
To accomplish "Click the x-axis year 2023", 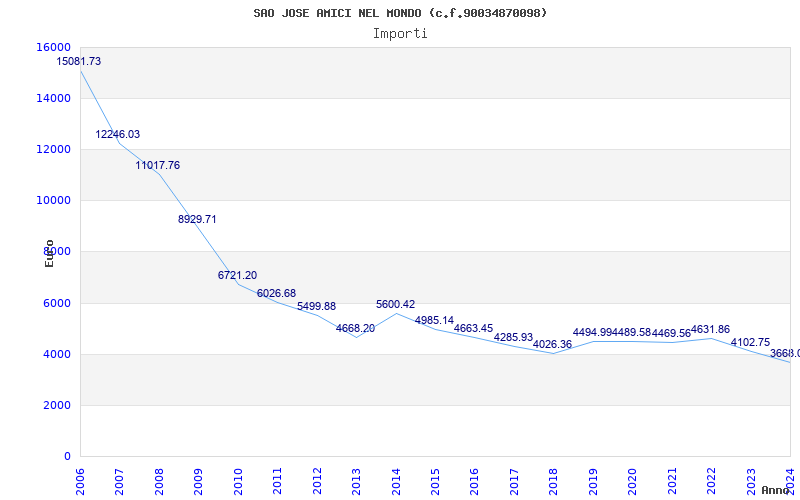I will 751,480.
